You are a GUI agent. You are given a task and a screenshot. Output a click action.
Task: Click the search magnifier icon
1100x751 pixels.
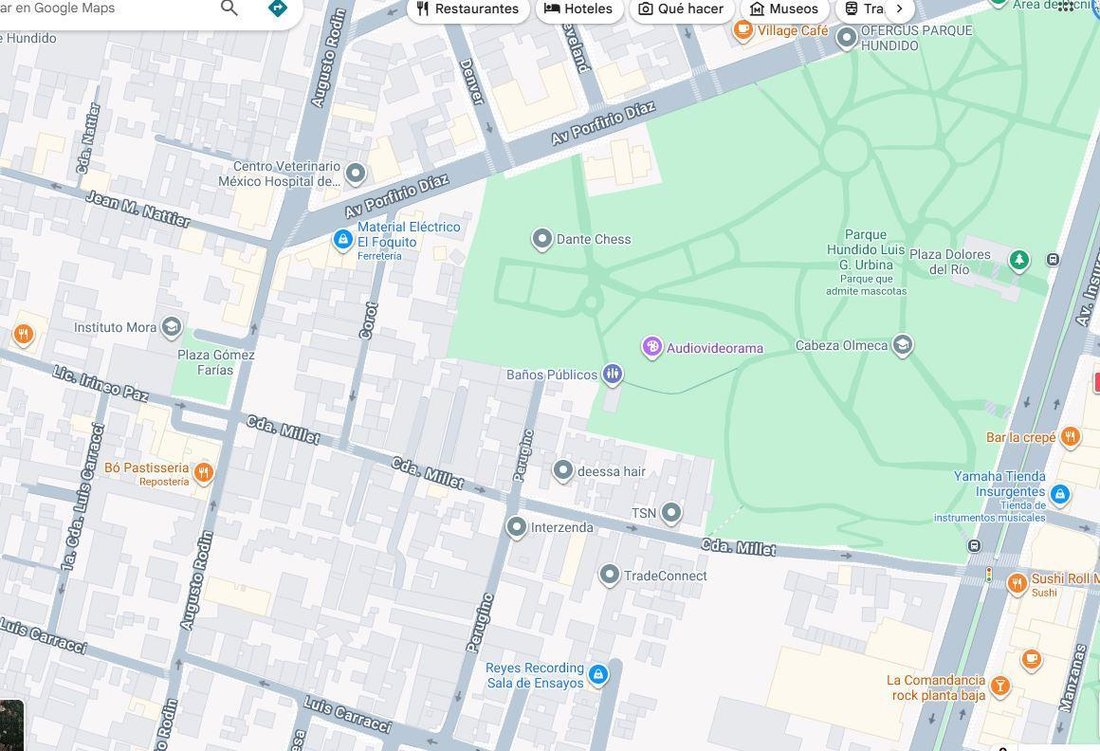pyautogui.click(x=229, y=8)
